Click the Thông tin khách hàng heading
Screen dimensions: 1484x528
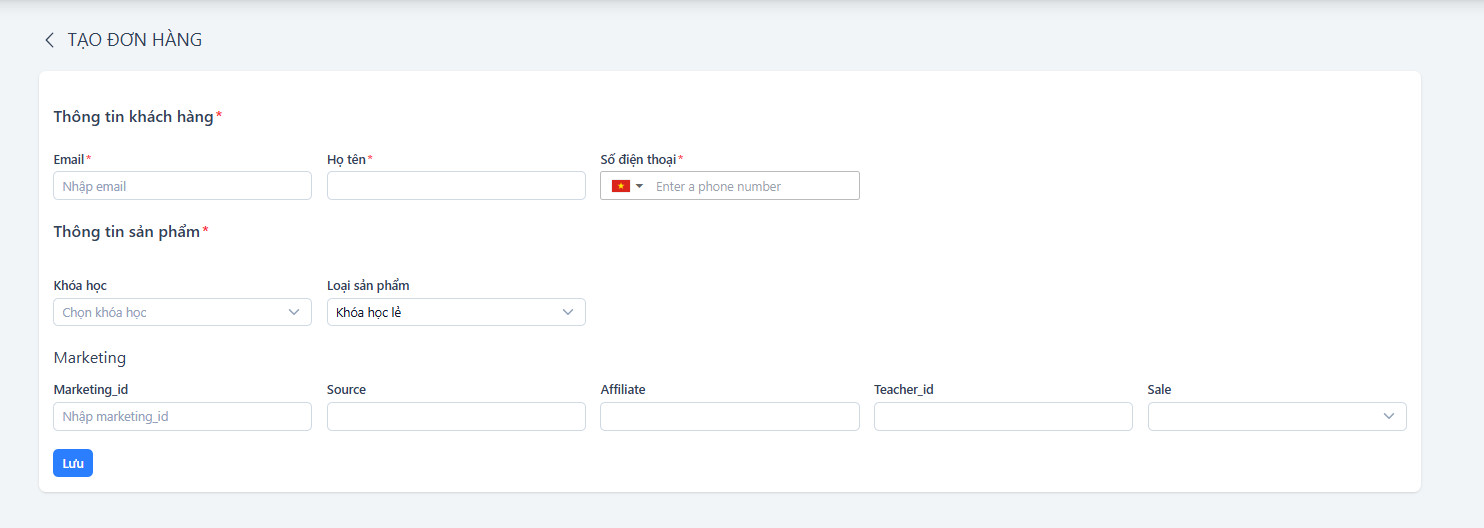pos(133,117)
